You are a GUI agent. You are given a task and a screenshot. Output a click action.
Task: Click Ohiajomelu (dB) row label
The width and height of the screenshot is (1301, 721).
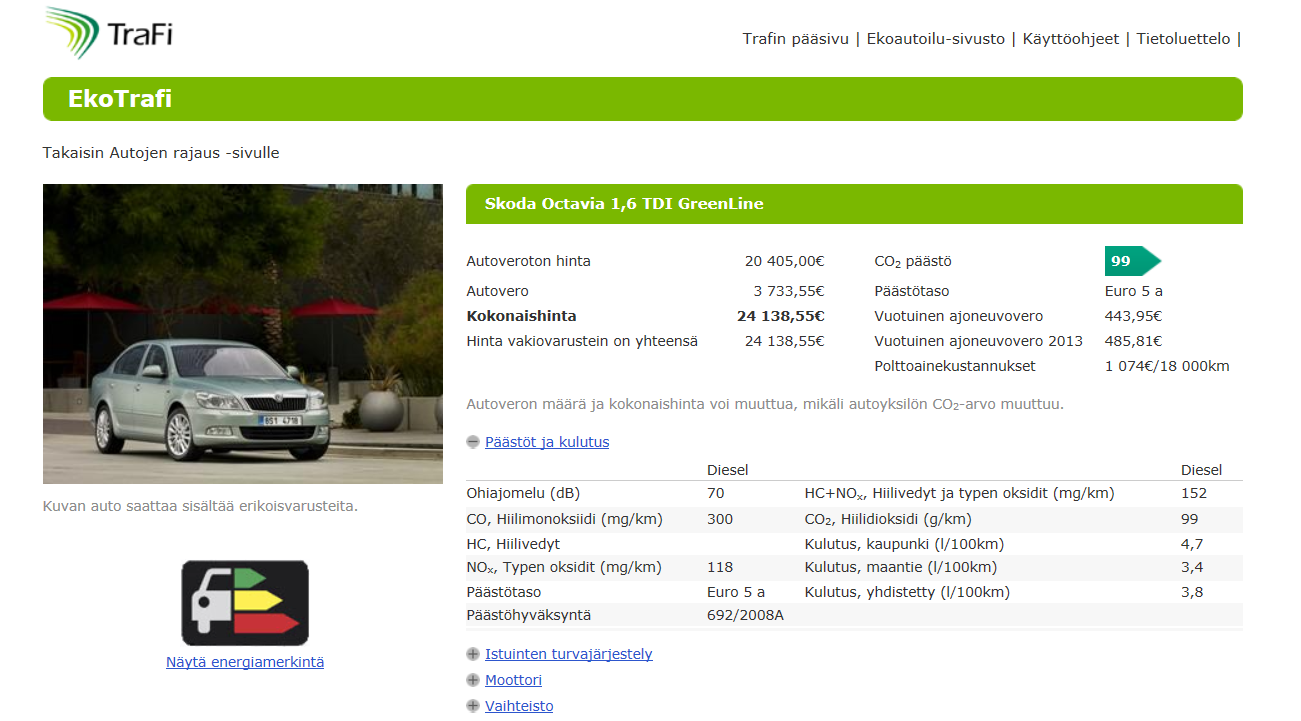pos(523,493)
